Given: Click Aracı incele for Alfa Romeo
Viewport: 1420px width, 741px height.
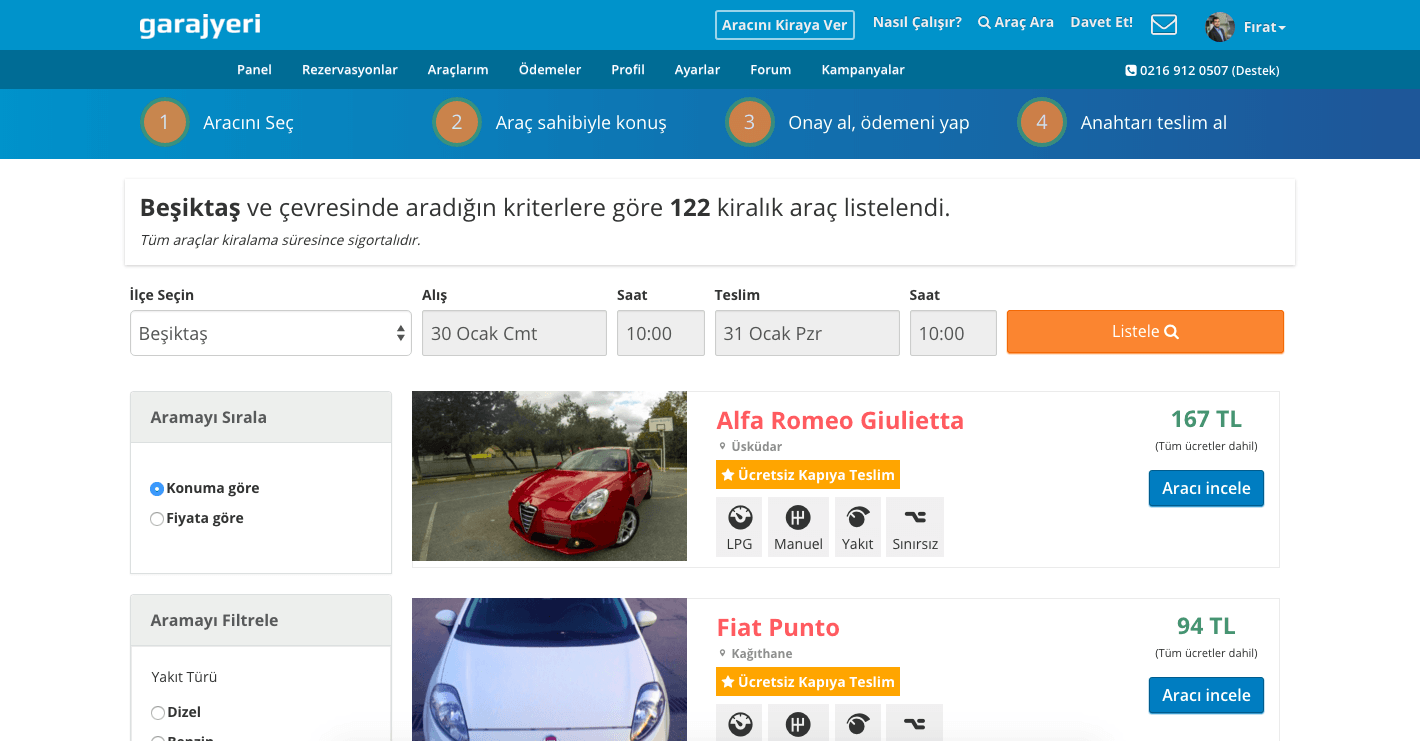Looking at the screenshot, I should click(1206, 488).
